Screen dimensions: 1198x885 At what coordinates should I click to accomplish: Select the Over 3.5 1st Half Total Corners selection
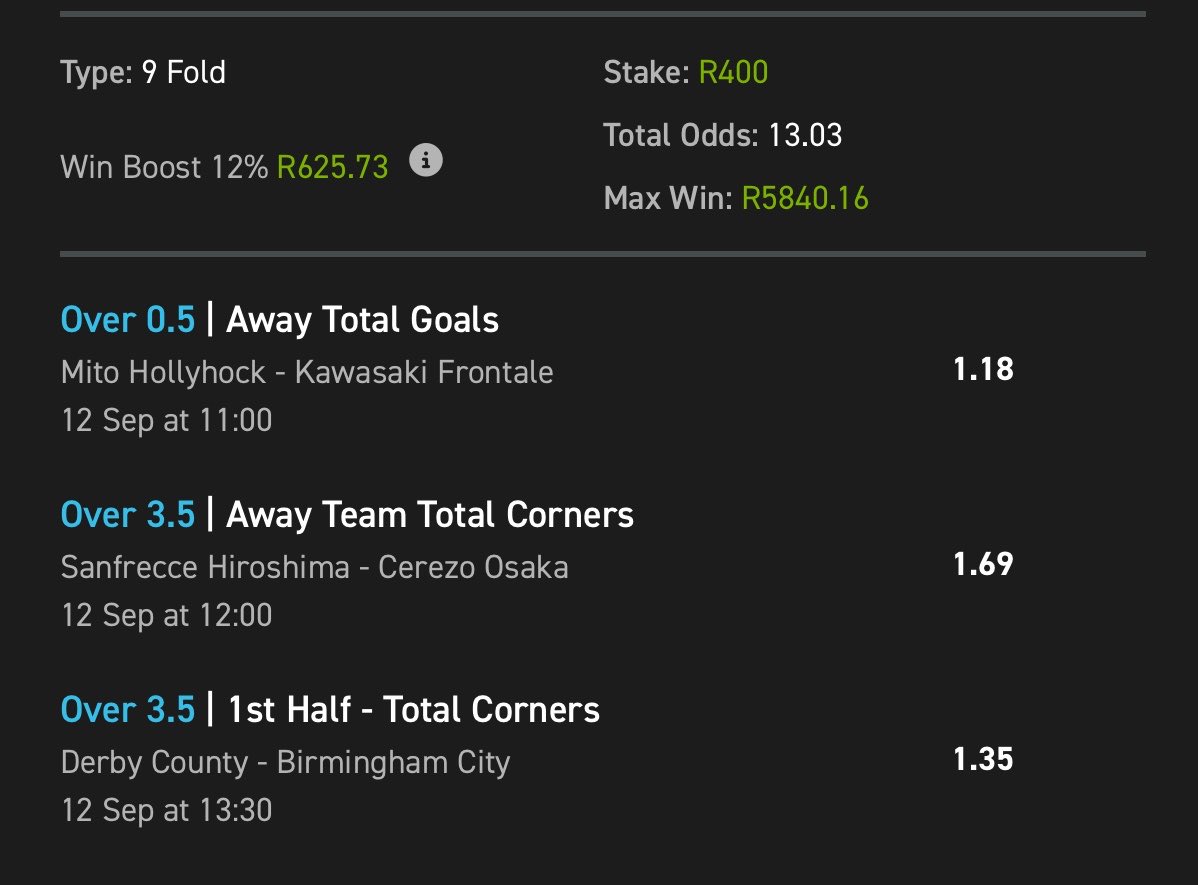(x=330, y=709)
